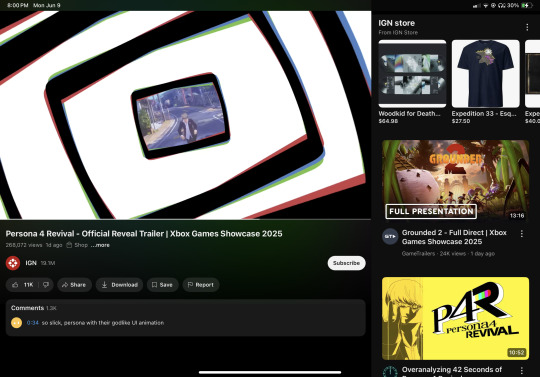Open the Overanalyzing 42 Seconds video title
Viewport: 540px width, 377px height.
452,370
